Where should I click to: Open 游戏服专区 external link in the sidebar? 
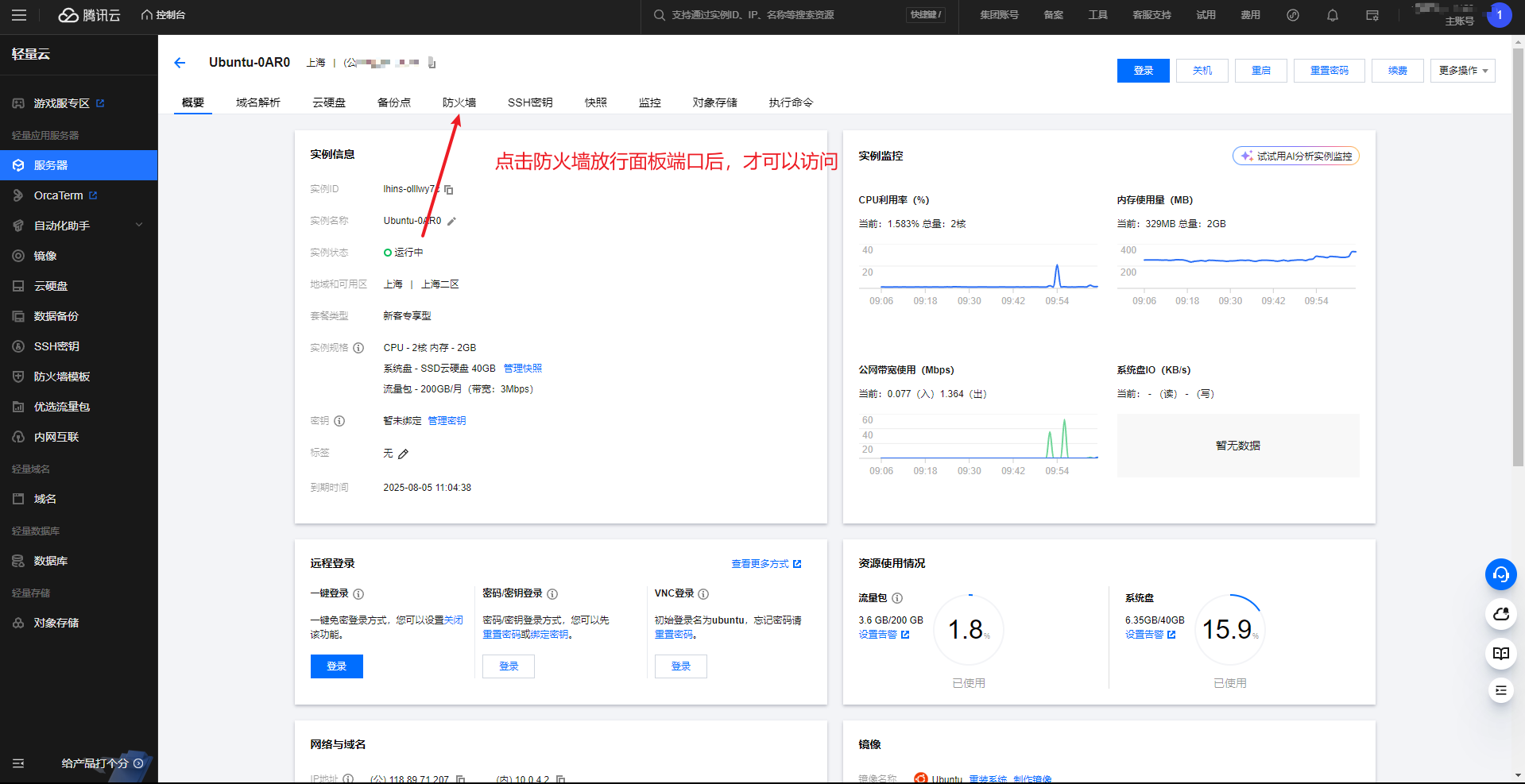click(100, 103)
